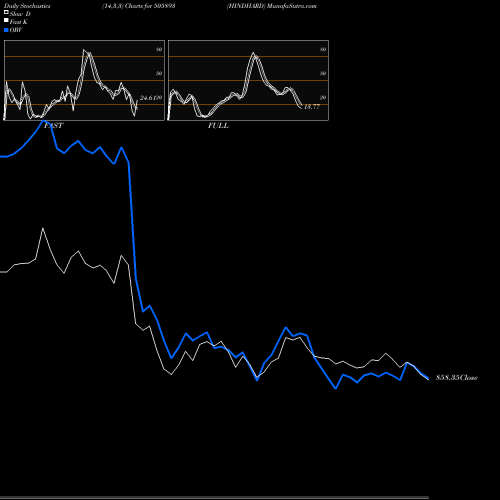Click the 'Daily Stochastics' title text
Screen dimensions: 500x500
coord(27,6)
